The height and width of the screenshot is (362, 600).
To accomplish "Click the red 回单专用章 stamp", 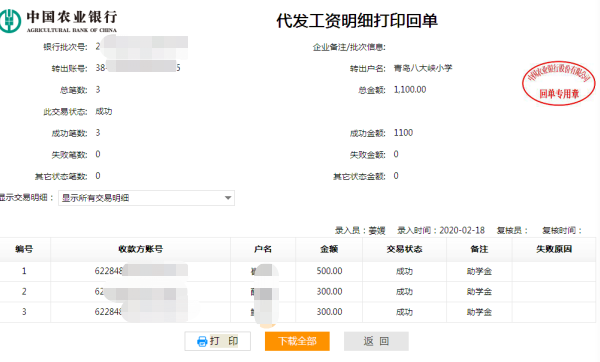I will coord(559,83).
